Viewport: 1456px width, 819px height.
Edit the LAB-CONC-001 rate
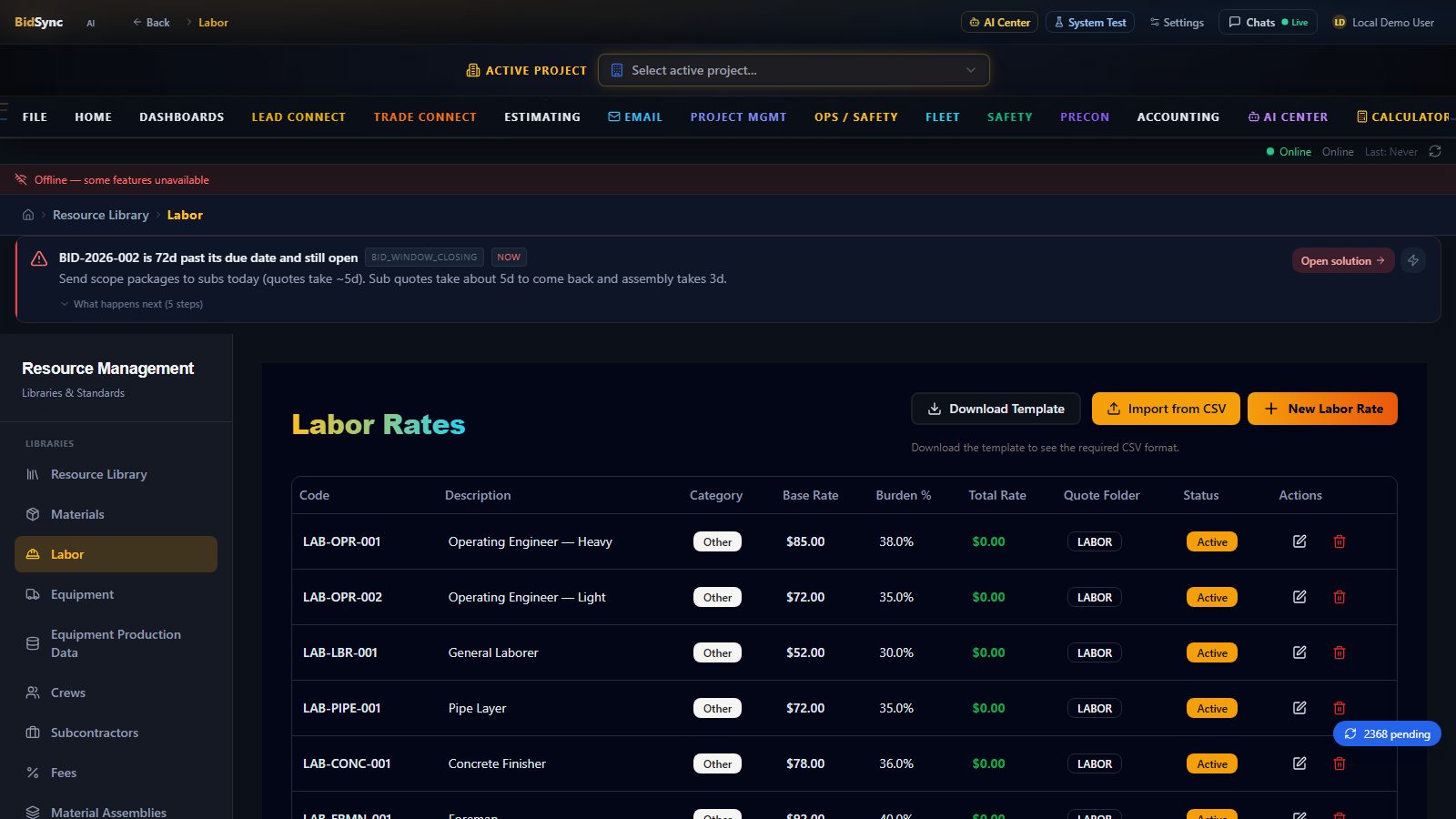[x=1299, y=763]
